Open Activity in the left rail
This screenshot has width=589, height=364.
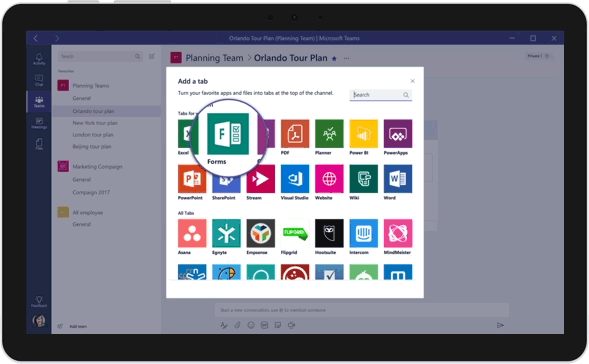(x=39, y=59)
